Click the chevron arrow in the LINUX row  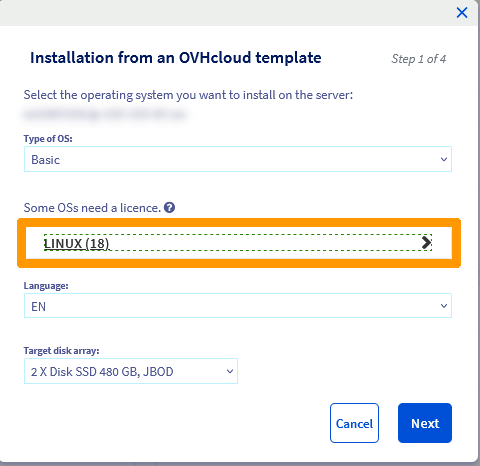click(426, 243)
